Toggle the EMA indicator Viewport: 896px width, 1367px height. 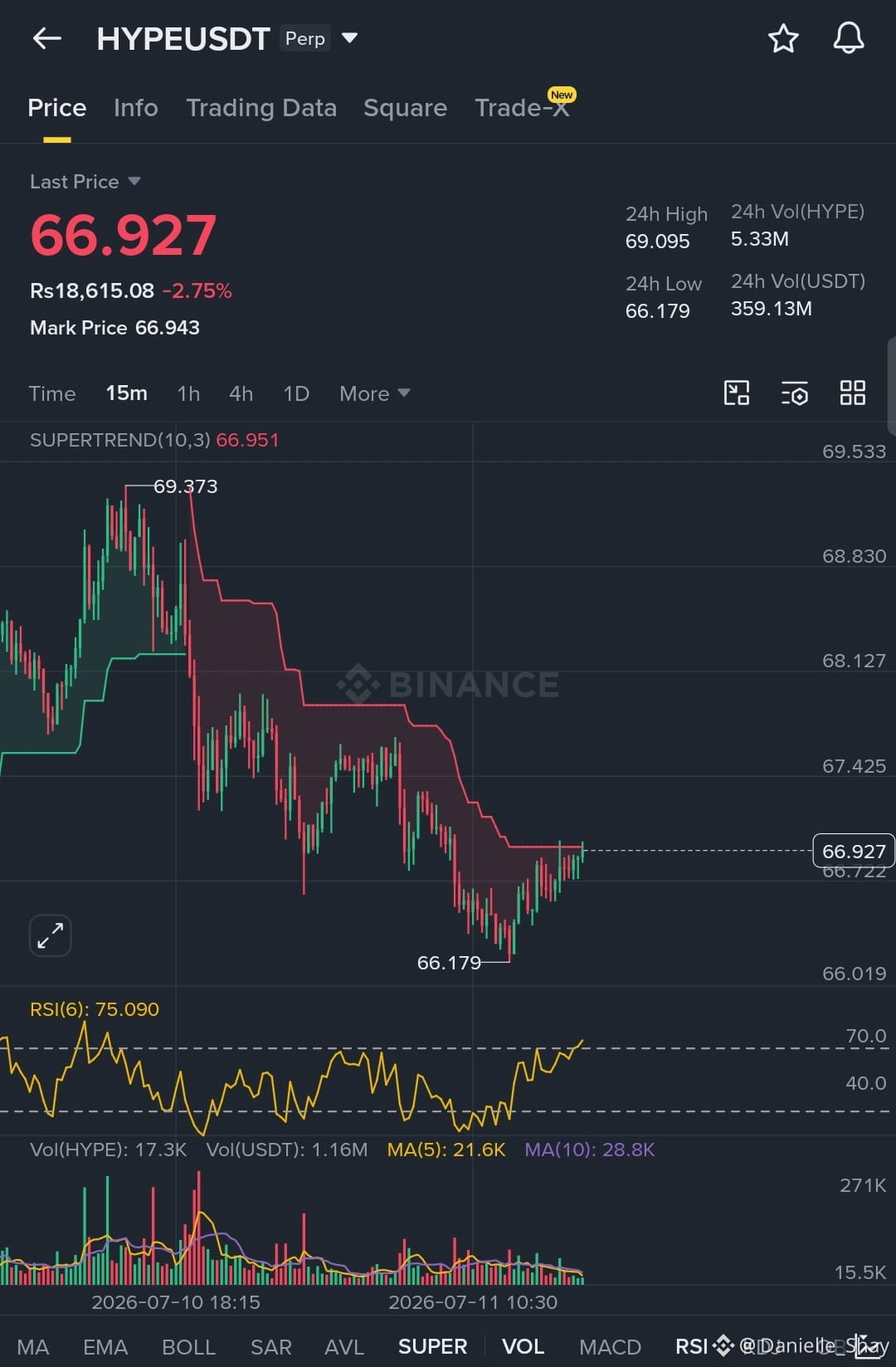(x=105, y=1346)
